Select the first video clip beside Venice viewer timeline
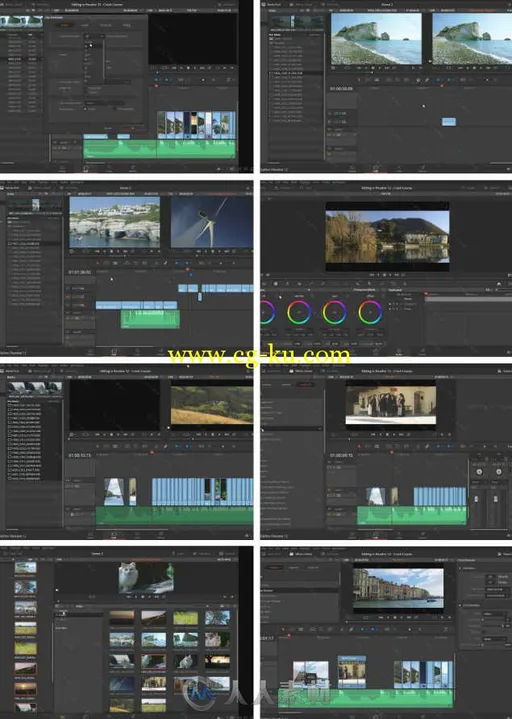512x719 pixels. coord(311,674)
